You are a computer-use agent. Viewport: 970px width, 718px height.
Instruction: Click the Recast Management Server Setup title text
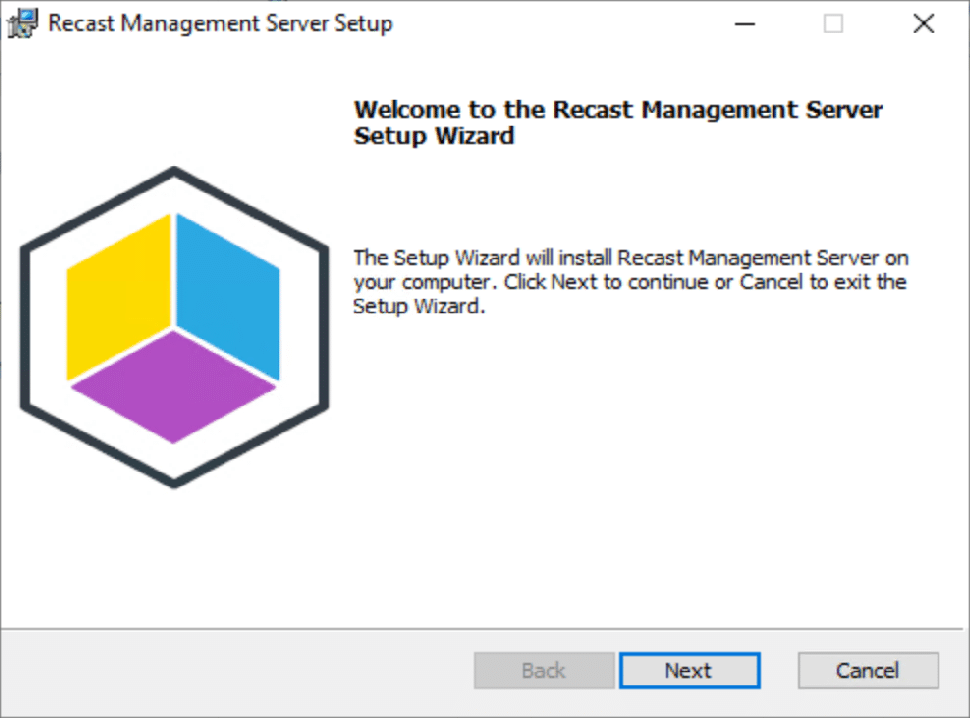click(220, 24)
